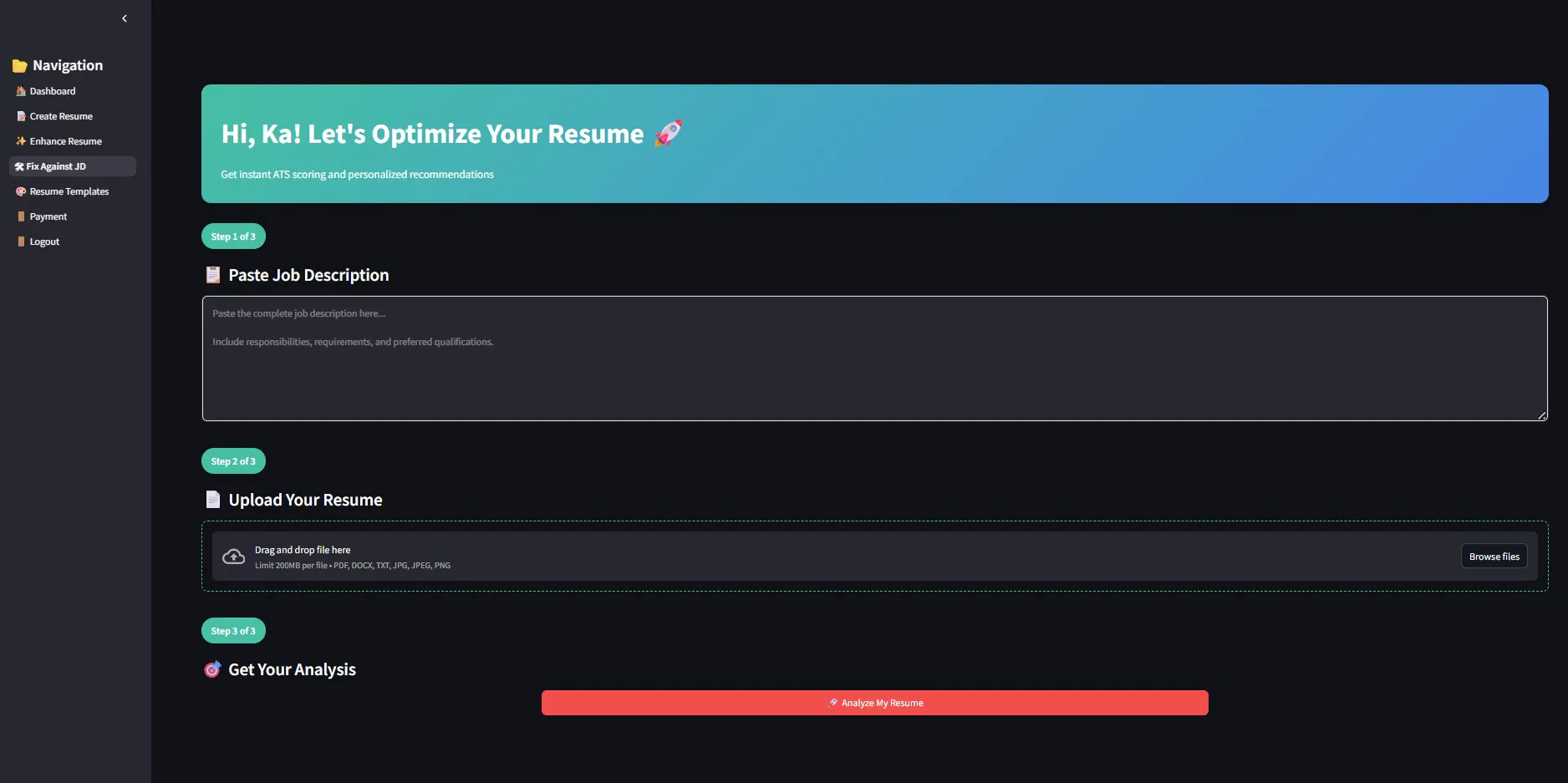Viewport: 1568px width, 783px height.
Task: Collapse the sidebar with the chevron arrow
Action: point(125,18)
